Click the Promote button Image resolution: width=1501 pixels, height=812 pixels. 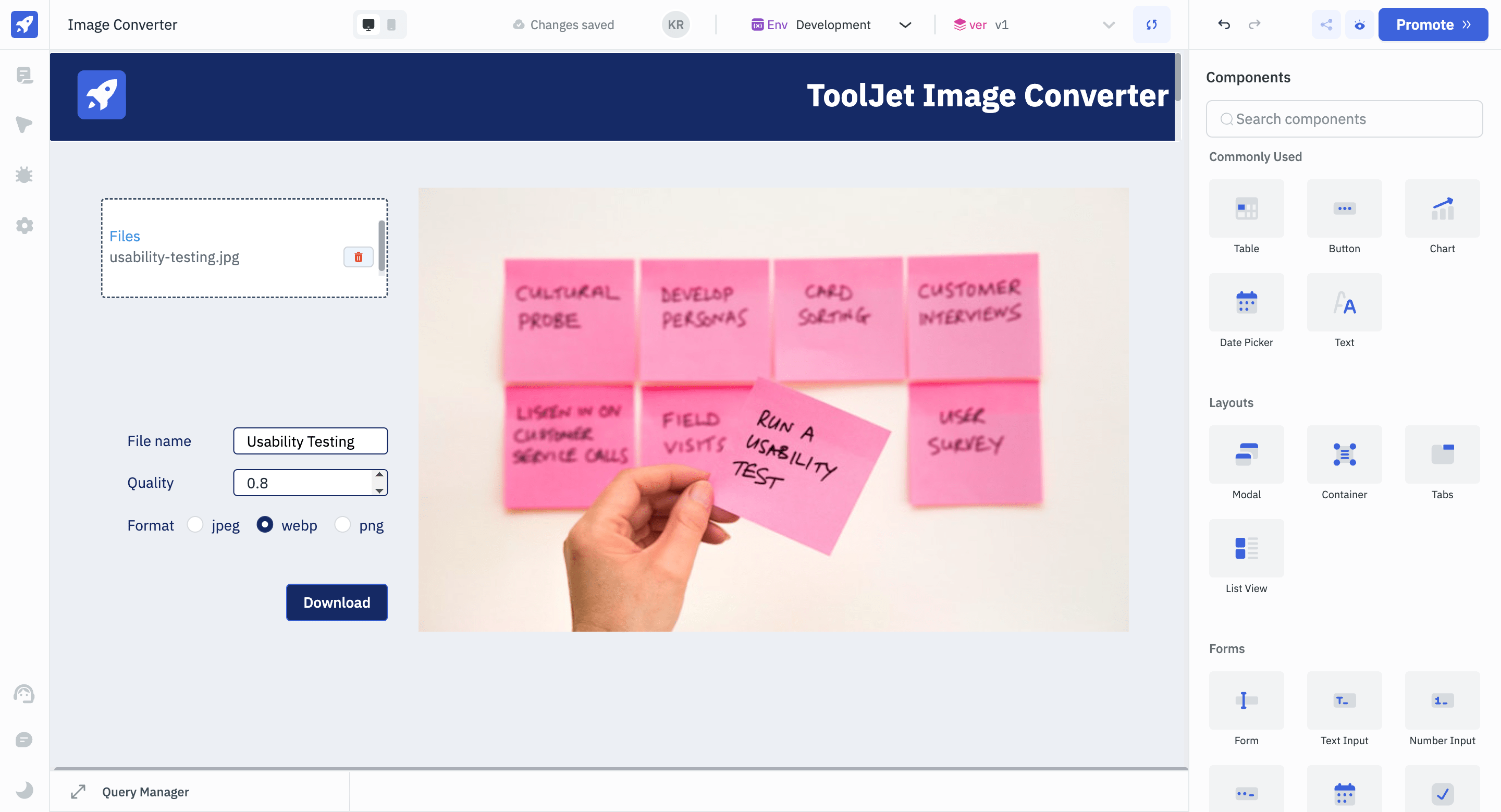coord(1432,24)
